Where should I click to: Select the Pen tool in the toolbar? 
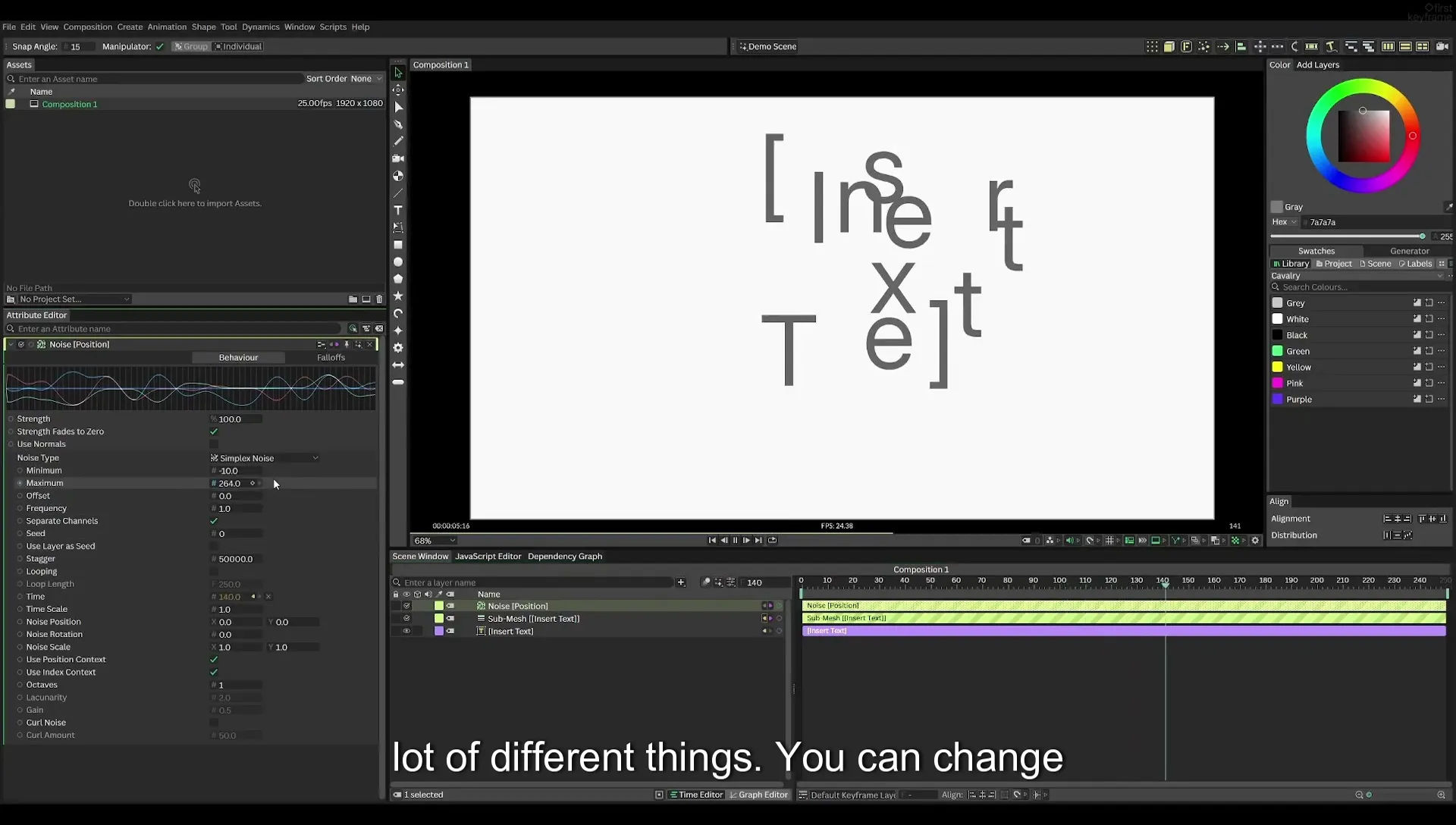(398, 124)
